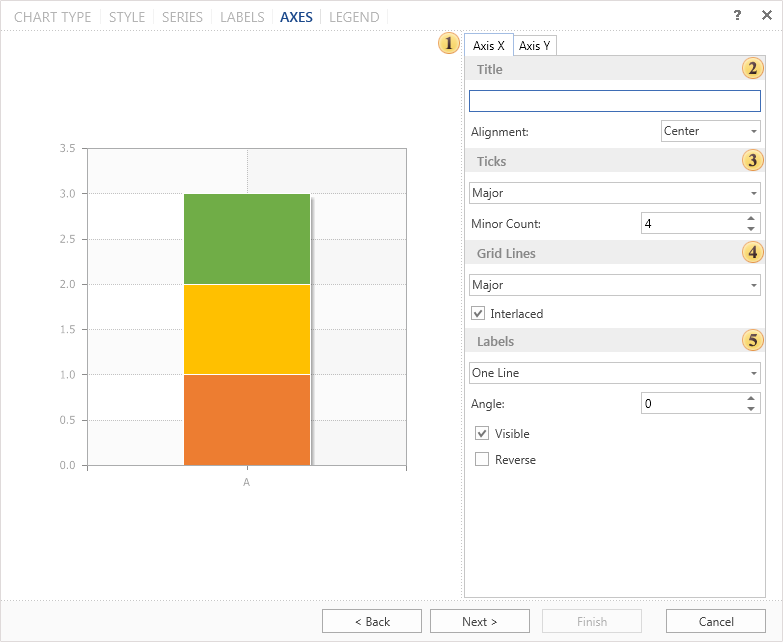Click callout badge 3 beside Ticks
Viewport: 783px width, 642px height.
point(752,161)
